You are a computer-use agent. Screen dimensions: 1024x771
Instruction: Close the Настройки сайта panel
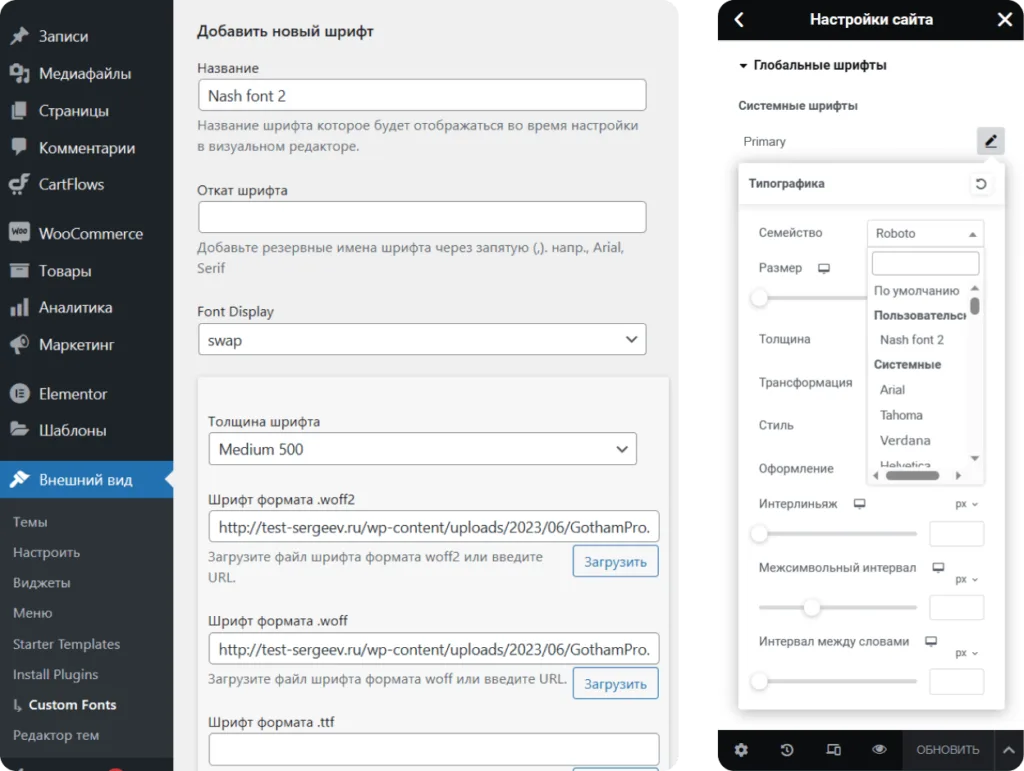(x=1005, y=20)
